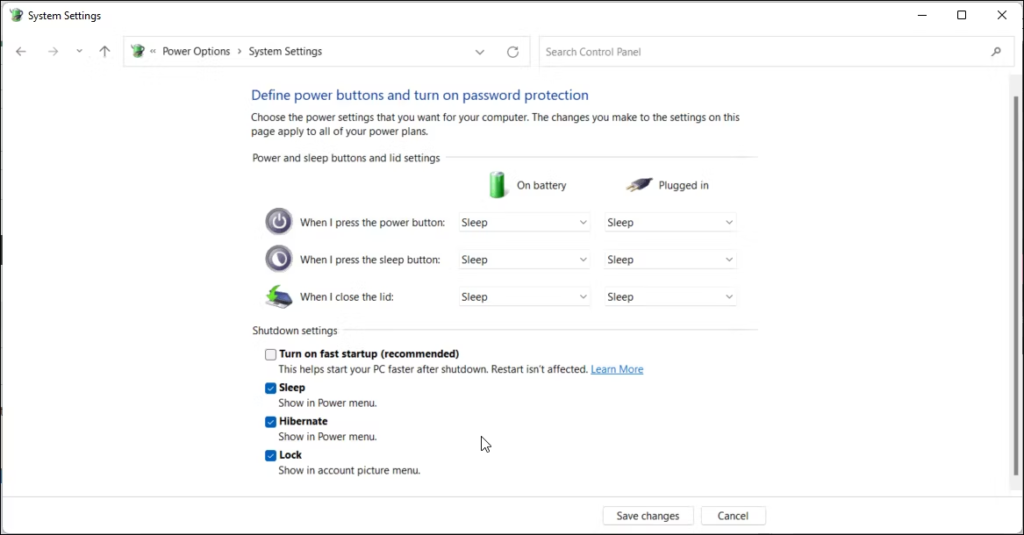1024x535 pixels.
Task: Go up one level with up arrow
Action: click(x=104, y=51)
